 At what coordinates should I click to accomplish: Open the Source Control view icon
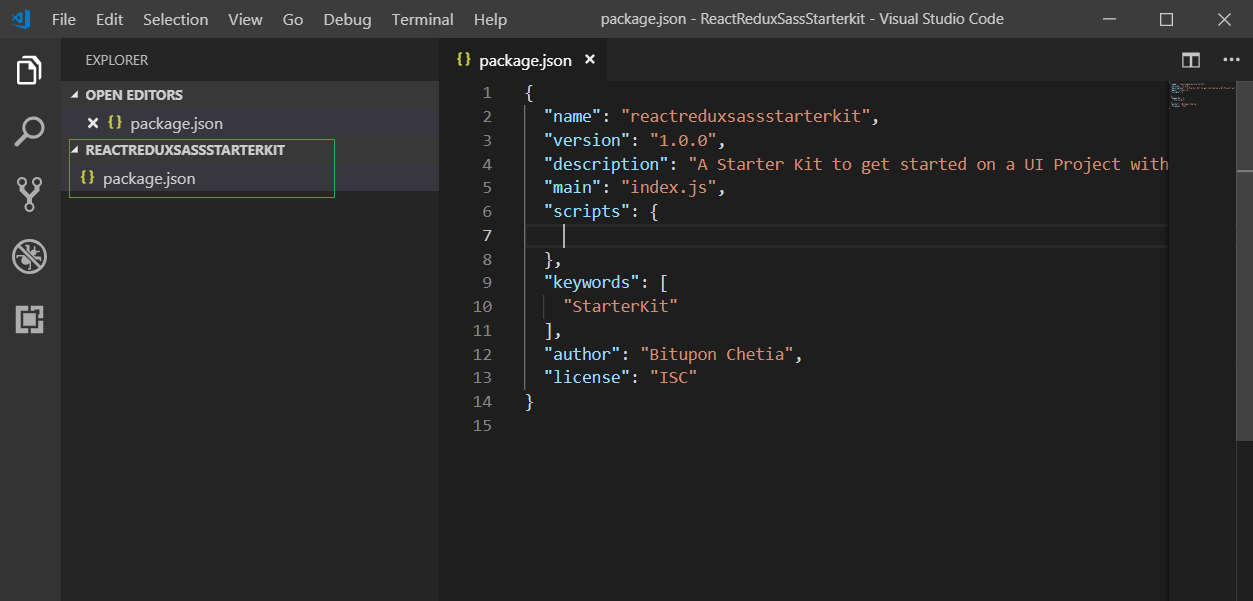click(30, 194)
